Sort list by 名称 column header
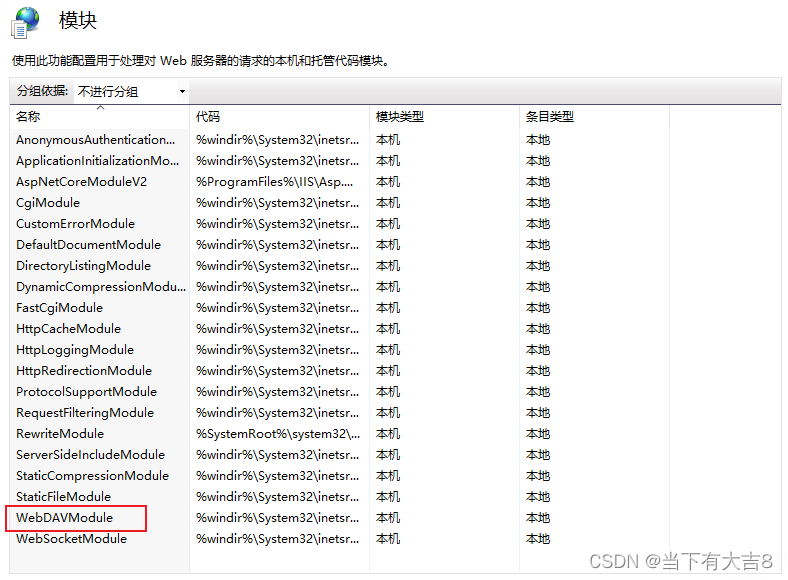 tap(28, 117)
